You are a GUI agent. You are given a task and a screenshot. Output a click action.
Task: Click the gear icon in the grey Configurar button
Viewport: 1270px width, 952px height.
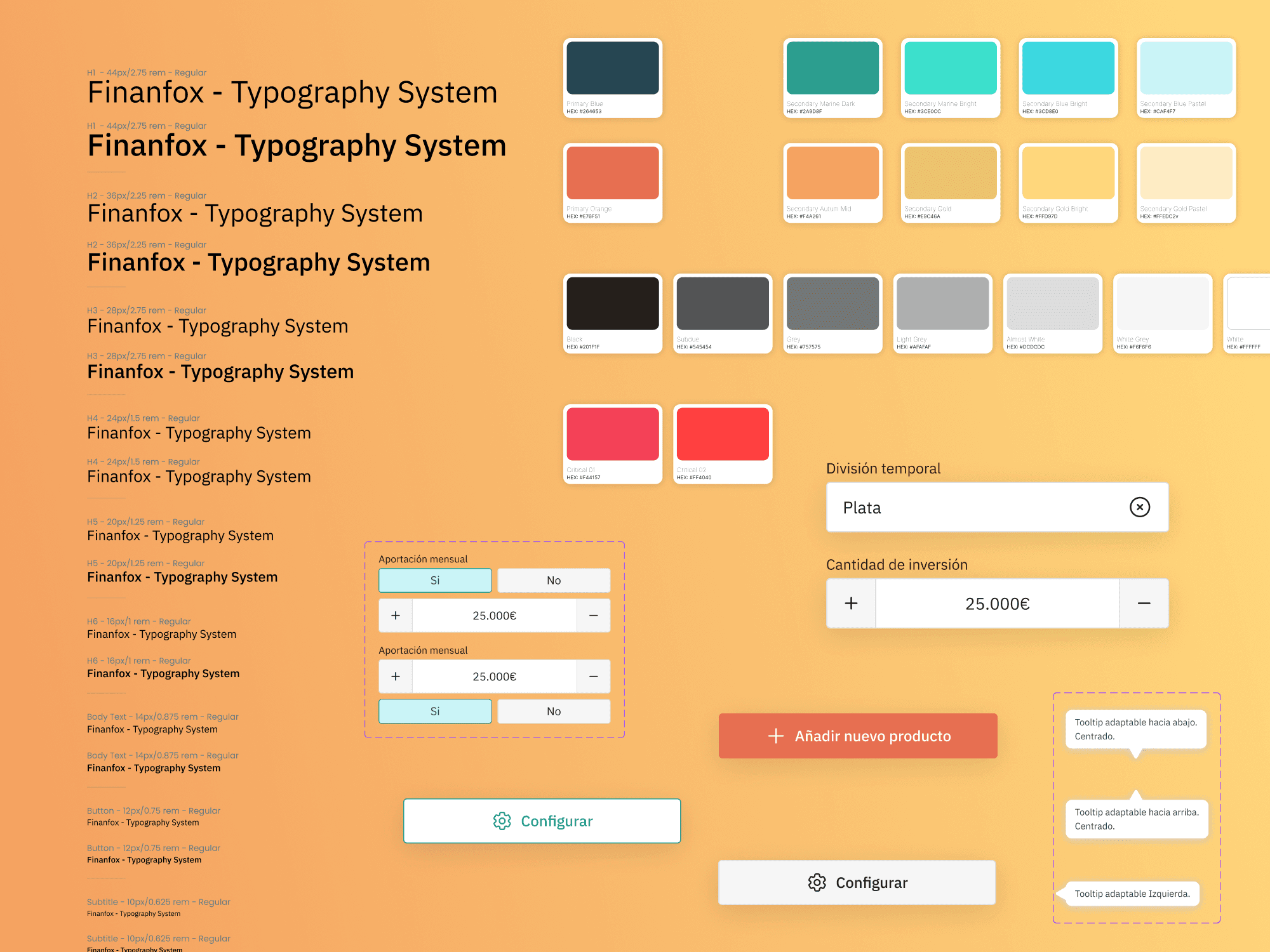817,882
